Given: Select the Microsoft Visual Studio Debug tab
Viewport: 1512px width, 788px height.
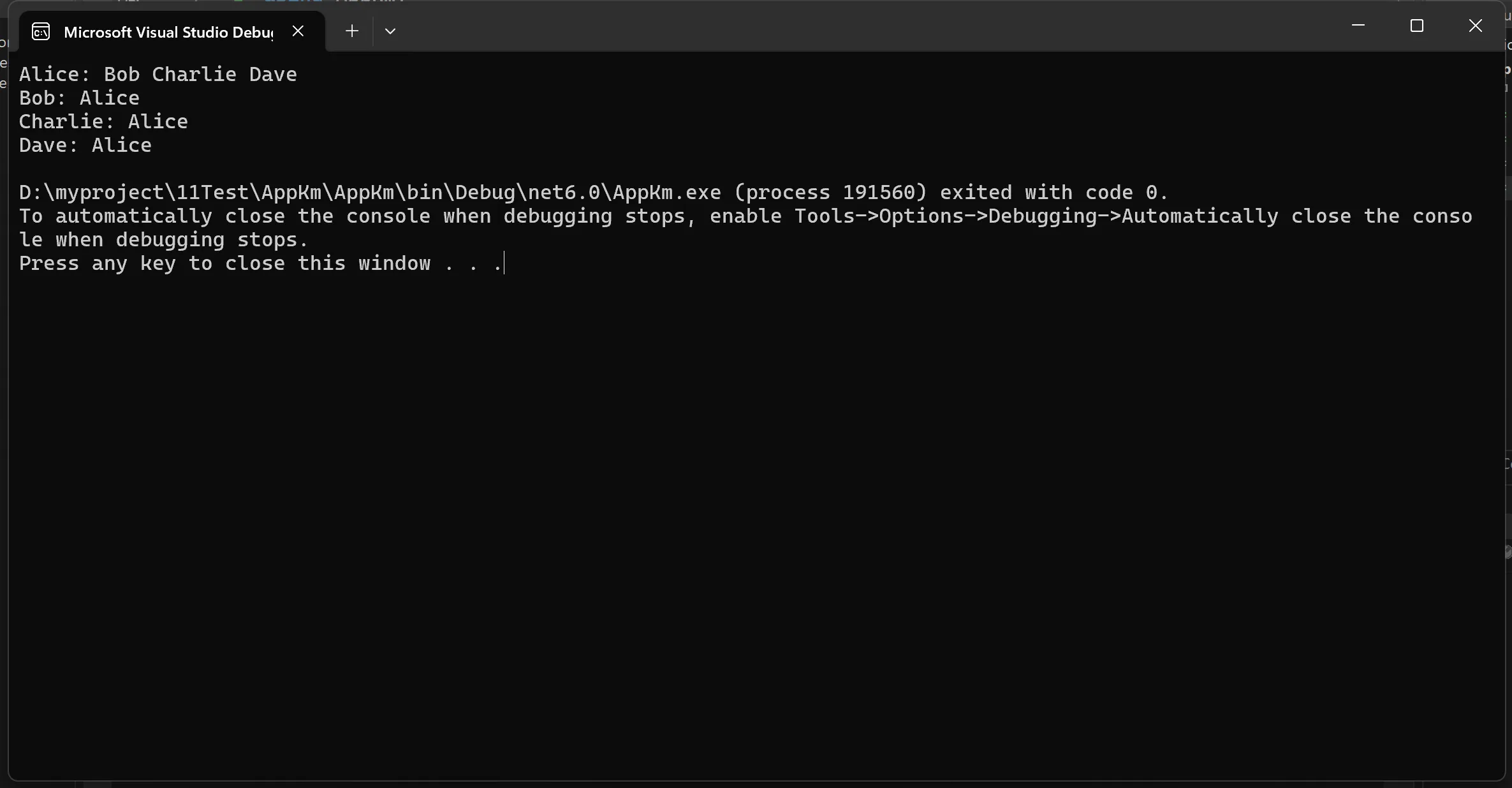Looking at the screenshot, I should (x=168, y=32).
